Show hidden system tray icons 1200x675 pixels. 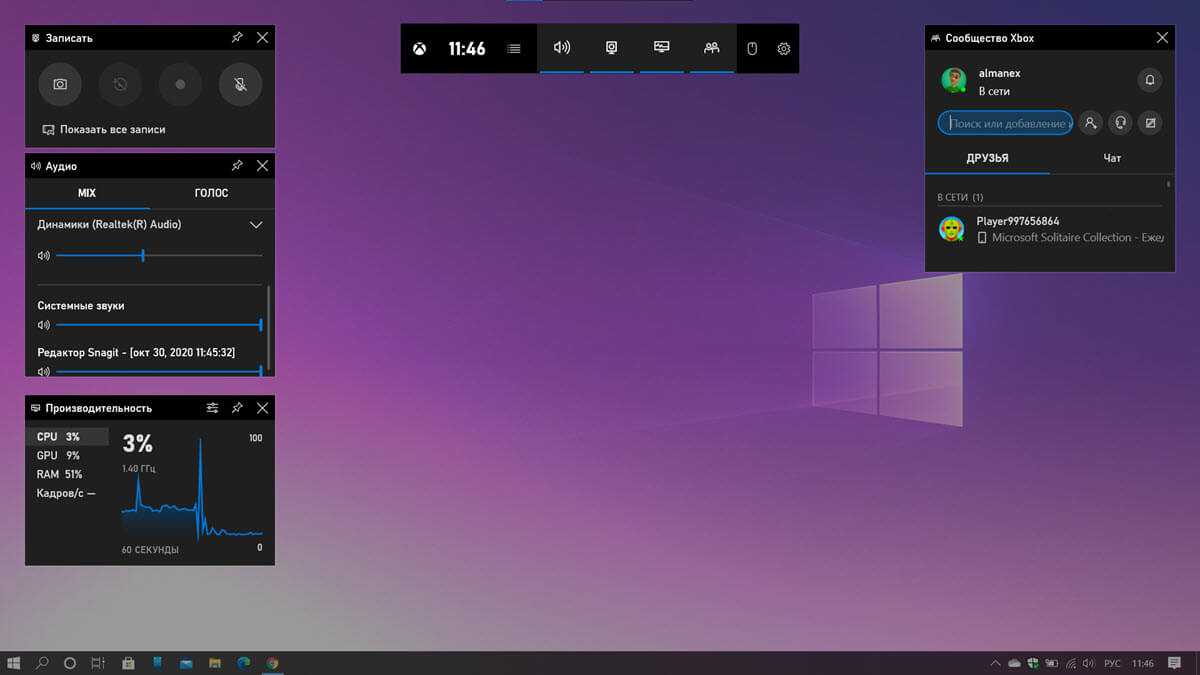point(994,663)
